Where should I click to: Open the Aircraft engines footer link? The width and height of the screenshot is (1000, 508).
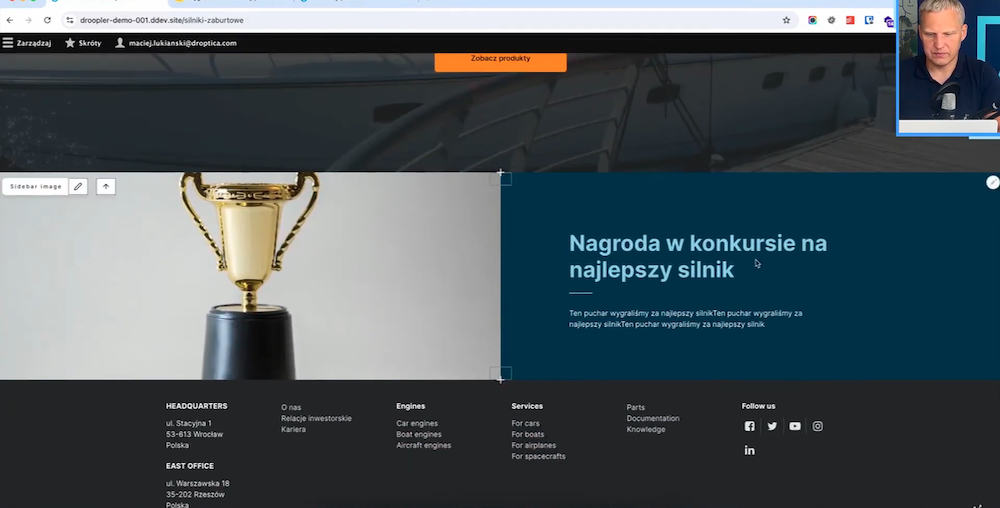point(423,446)
